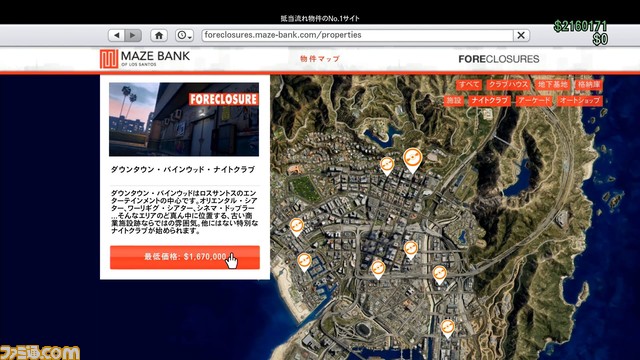
Task: Click the foreclosures.maze-bank.com address field
Action: click(358, 35)
